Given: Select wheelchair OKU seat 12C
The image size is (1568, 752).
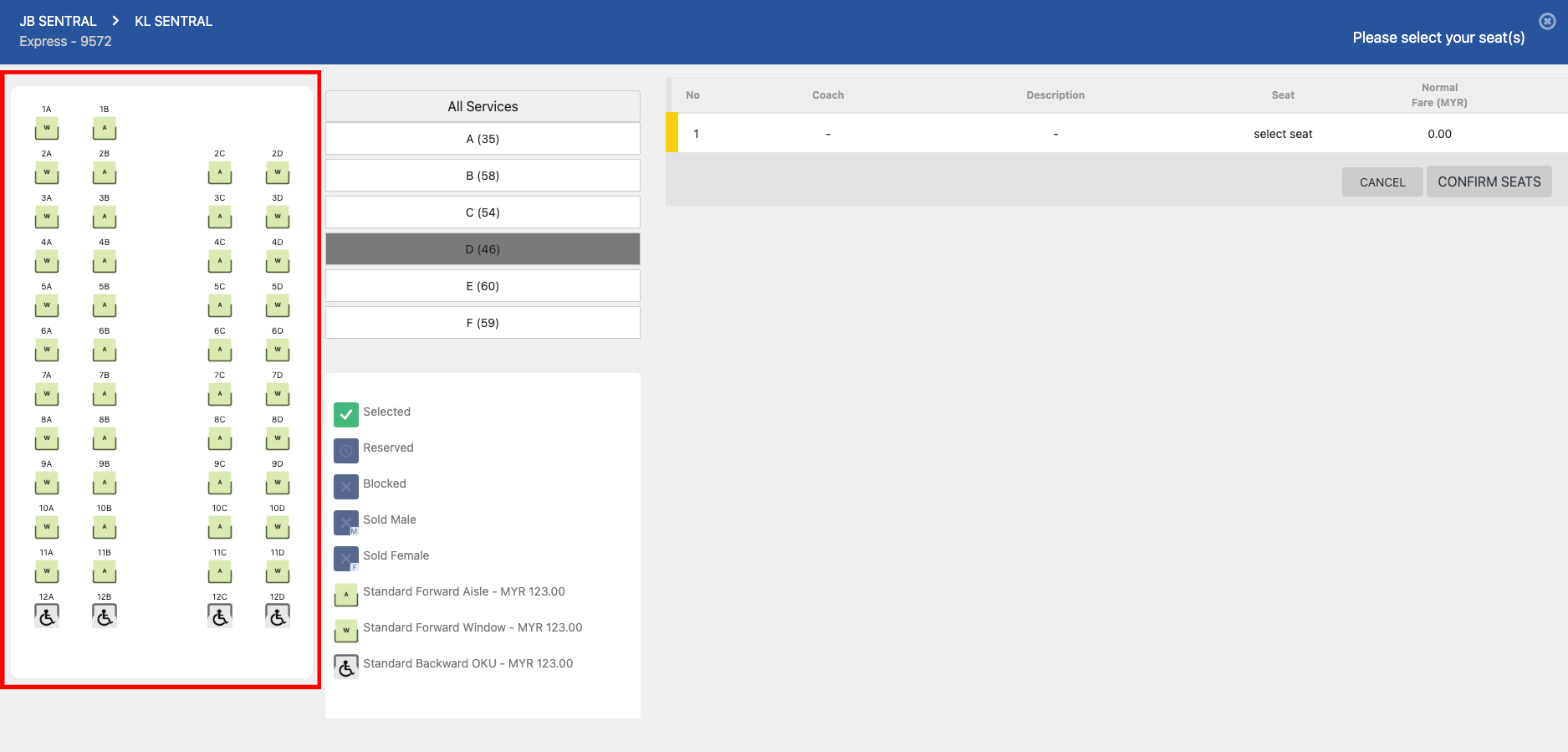Looking at the screenshot, I should (220, 616).
